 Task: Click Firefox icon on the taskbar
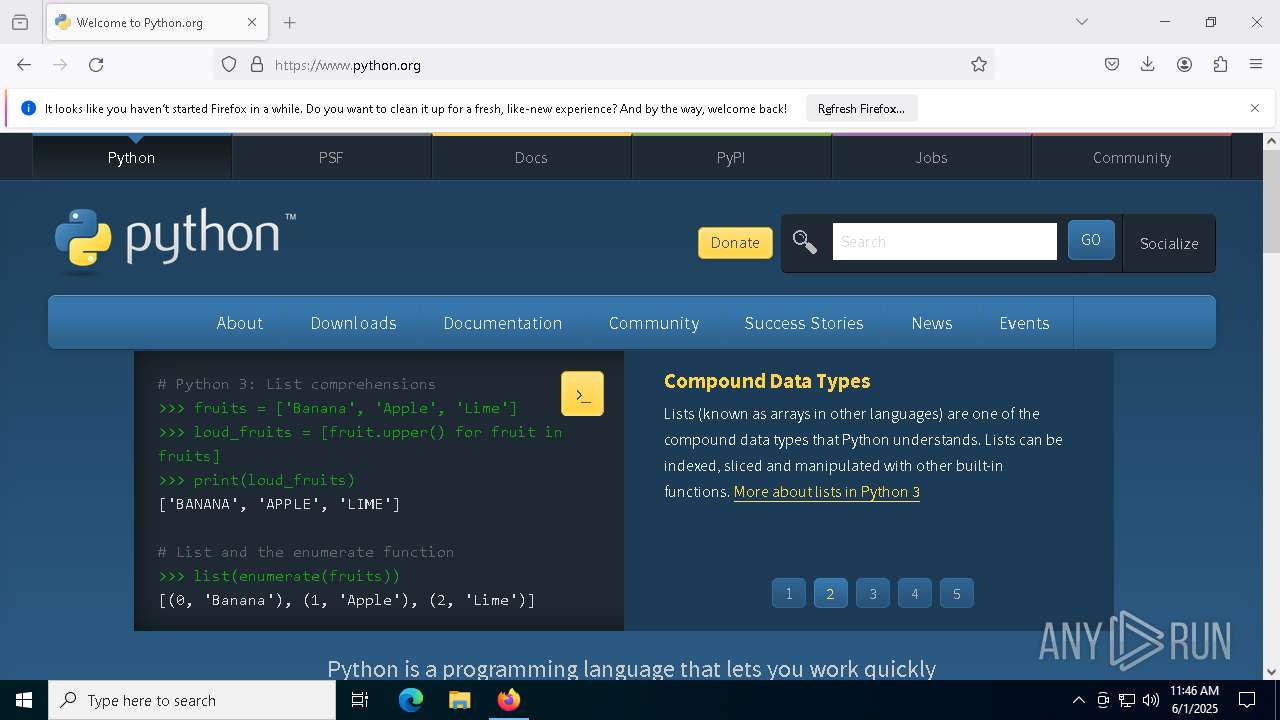pyautogui.click(x=509, y=700)
